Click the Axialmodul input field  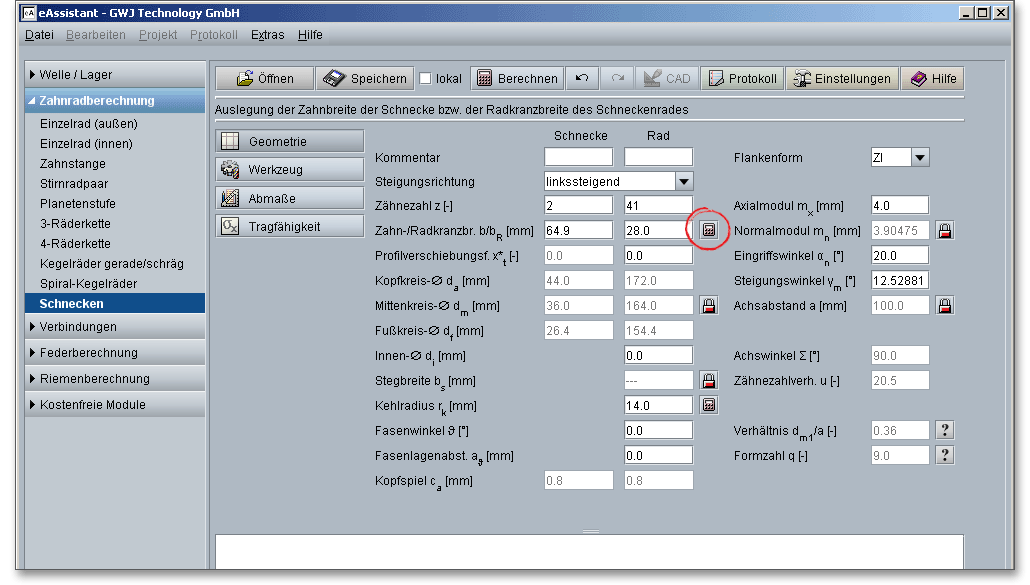point(899,205)
